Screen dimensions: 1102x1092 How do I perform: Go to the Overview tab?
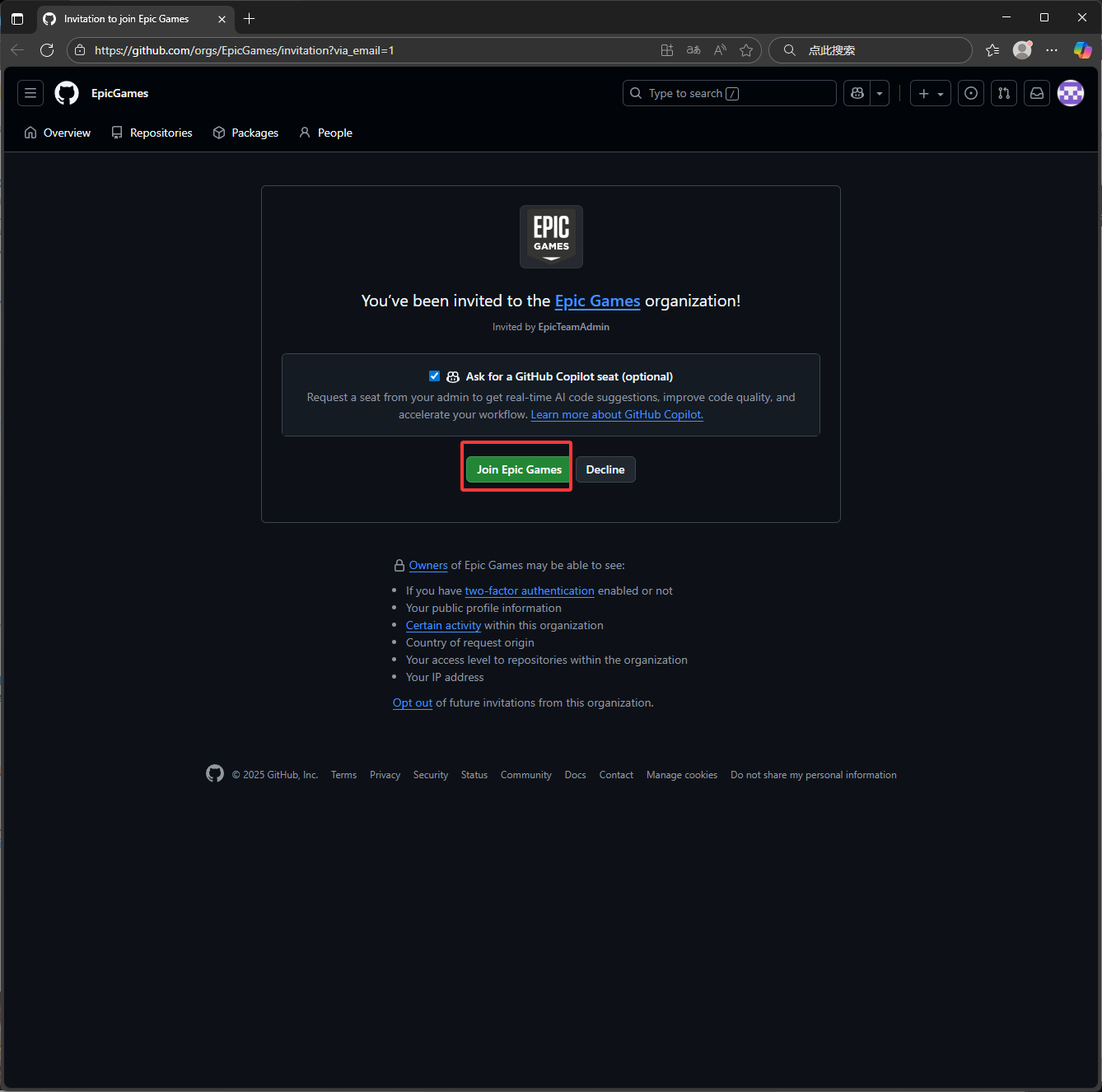click(58, 133)
